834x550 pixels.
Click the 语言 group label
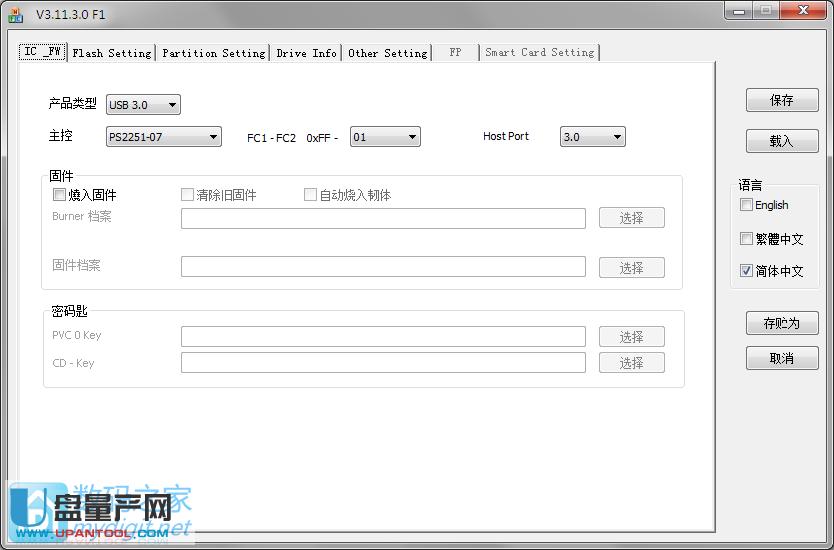click(750, 185)
